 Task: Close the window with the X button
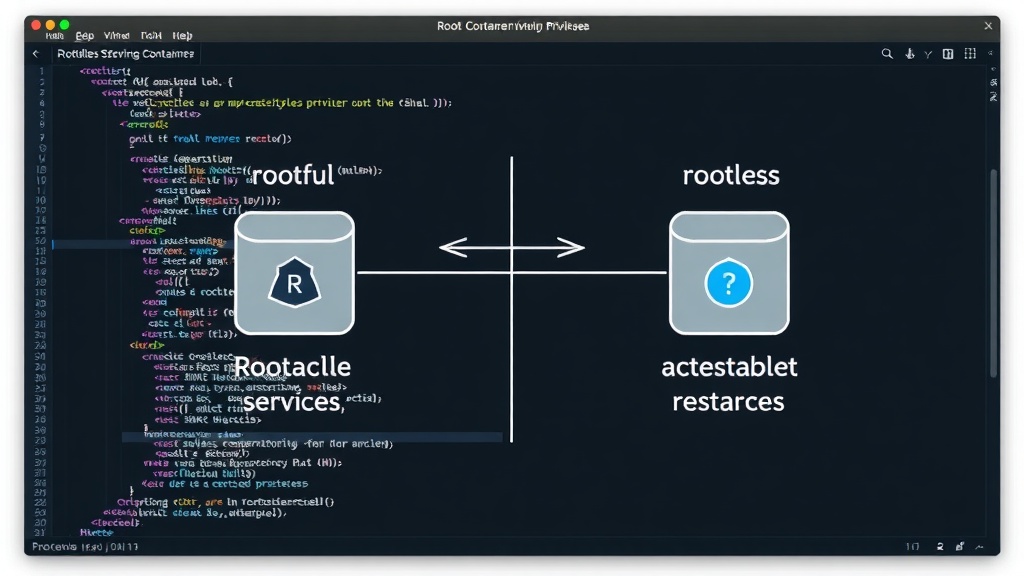tap(988, 25)
